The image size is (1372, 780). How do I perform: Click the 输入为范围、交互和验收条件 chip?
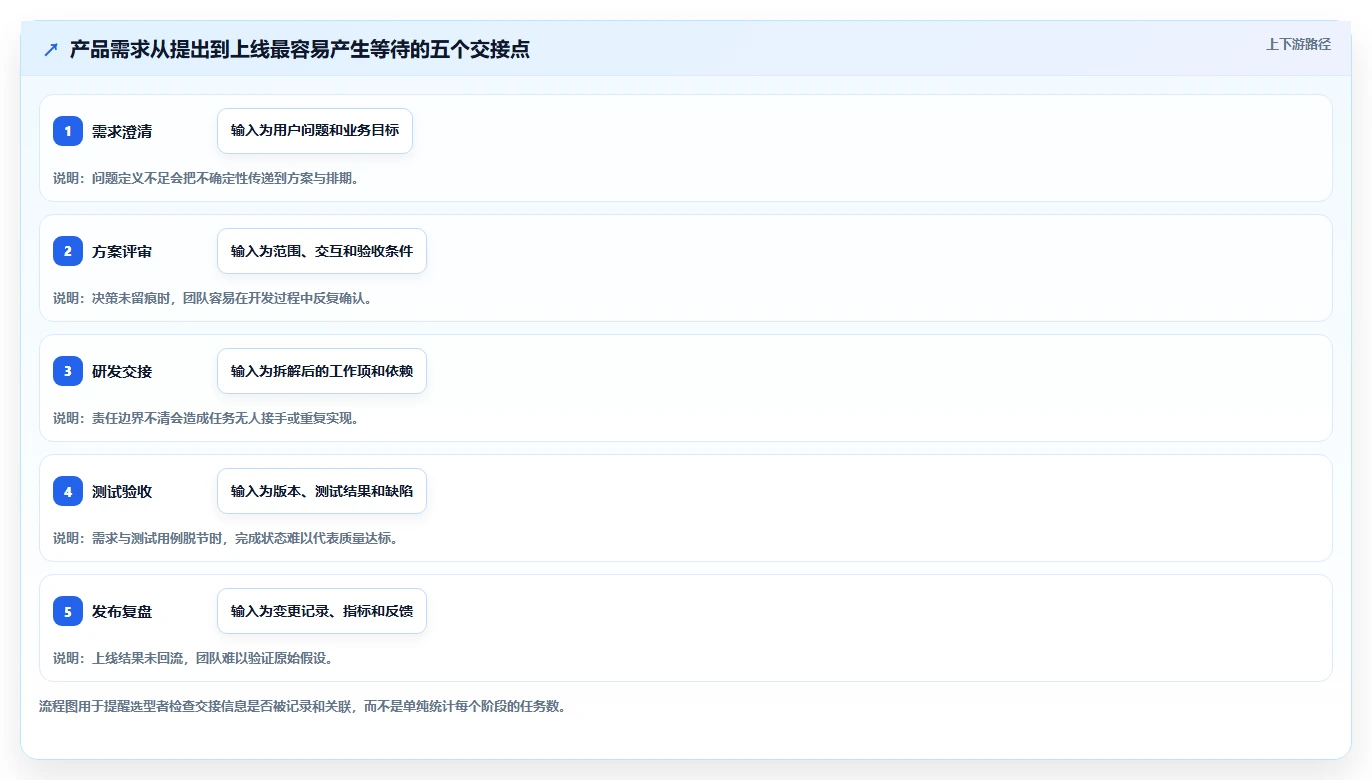point(322,251)
